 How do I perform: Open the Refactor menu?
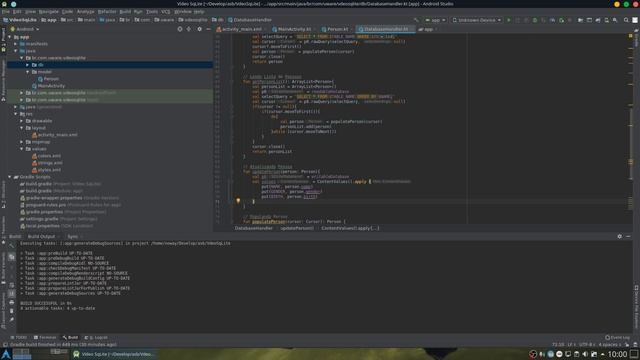click(x=107, y=12)
